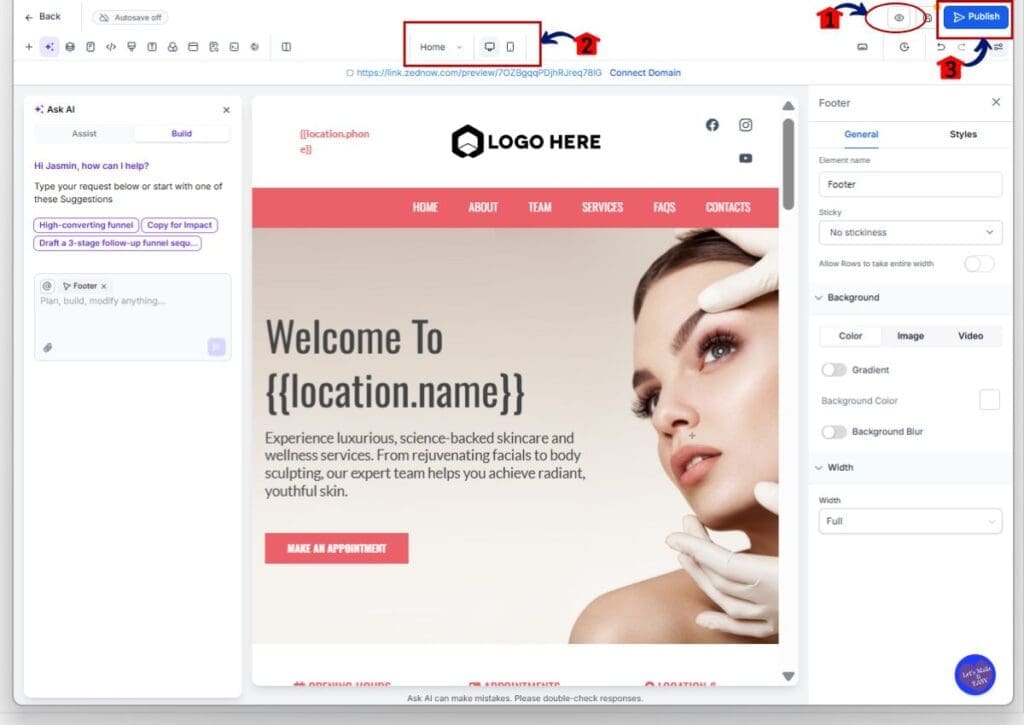Click the plus add-element icon
1024x725 pixels.
[x=29, y=47]
